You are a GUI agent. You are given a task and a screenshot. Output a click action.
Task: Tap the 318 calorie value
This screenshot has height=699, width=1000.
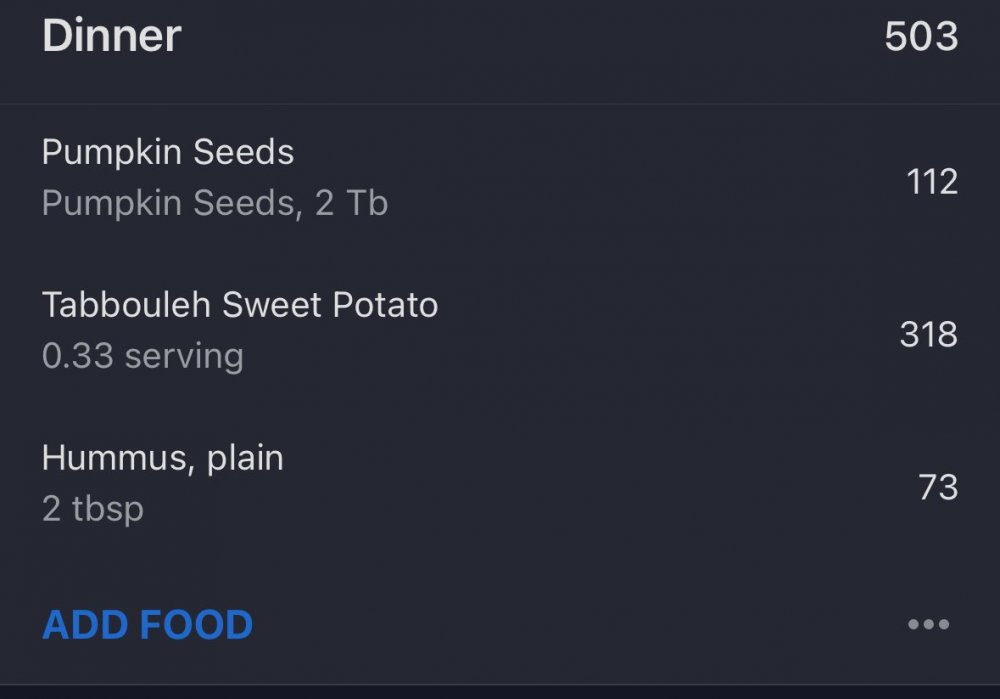point(928,334)
